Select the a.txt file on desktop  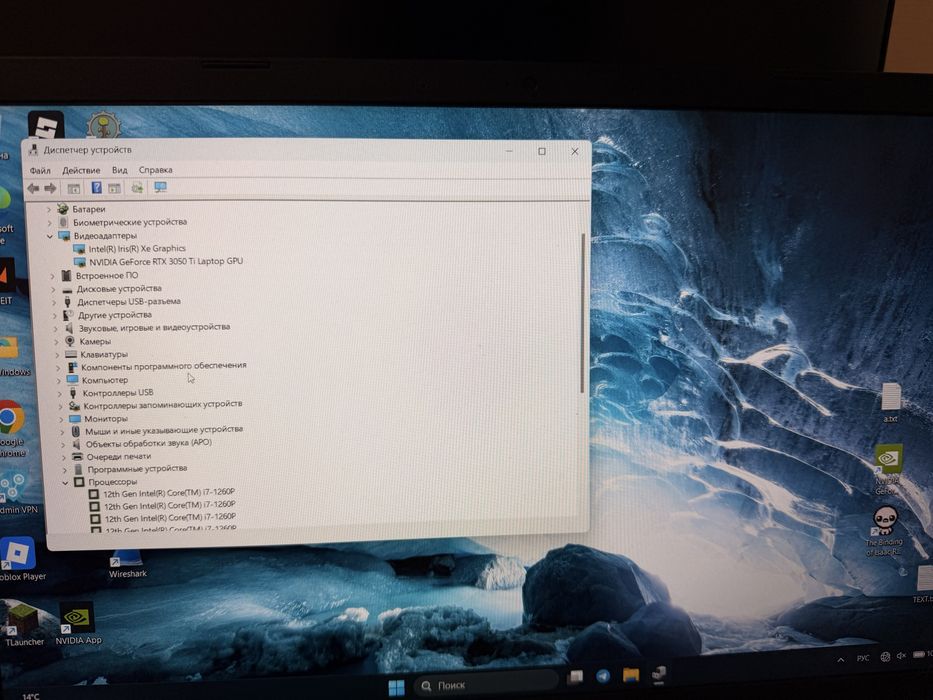click(890, 403)
